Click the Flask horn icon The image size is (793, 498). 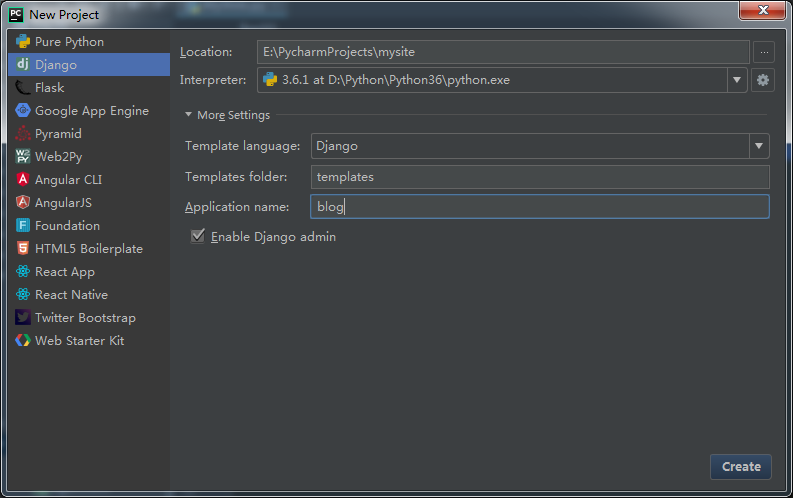click(23, 87)
